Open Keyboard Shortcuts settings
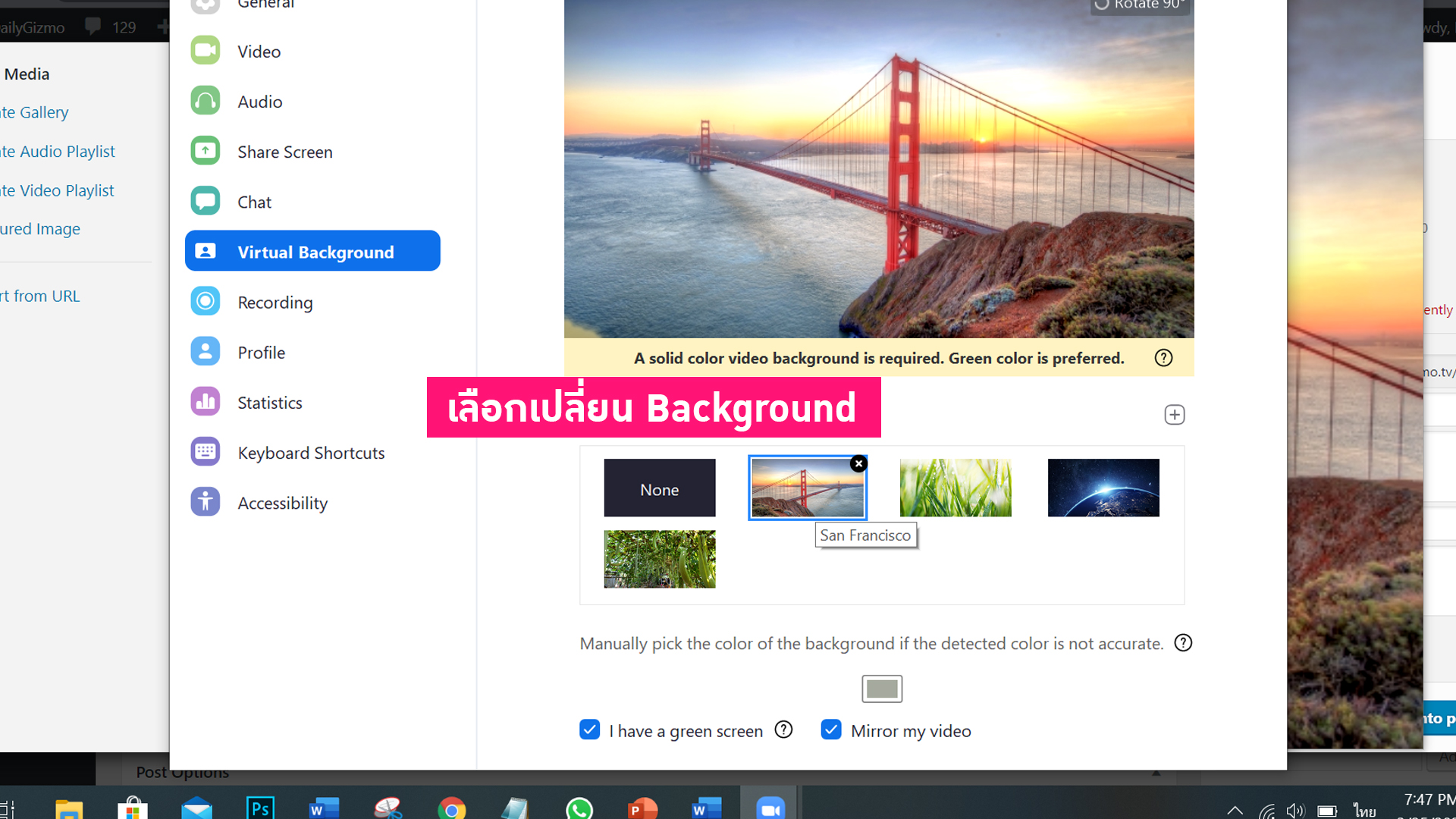Screen dimensions: 1456x819 pos(311,453)
